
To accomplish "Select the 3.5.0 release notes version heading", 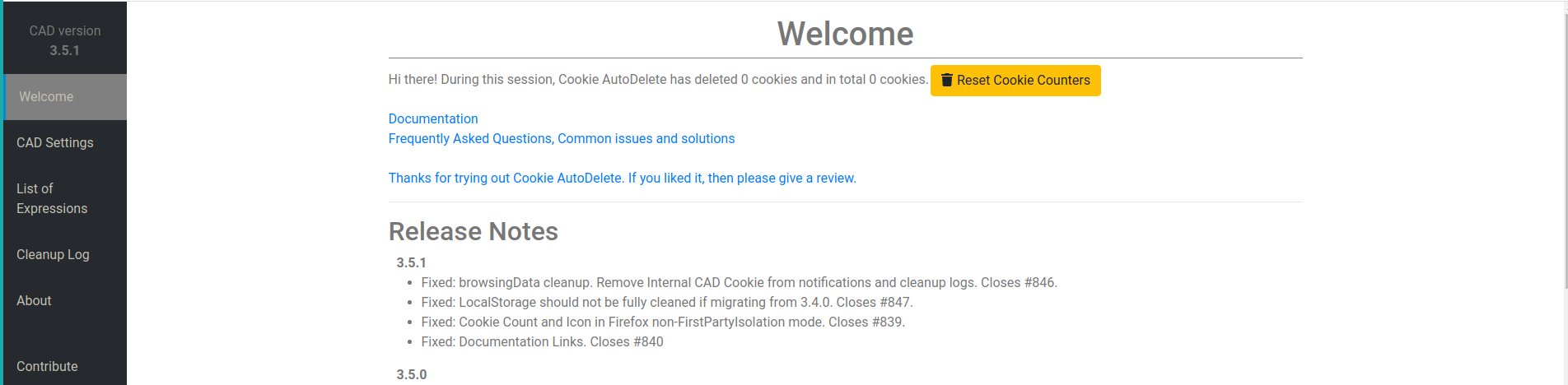I will [411, 375].
